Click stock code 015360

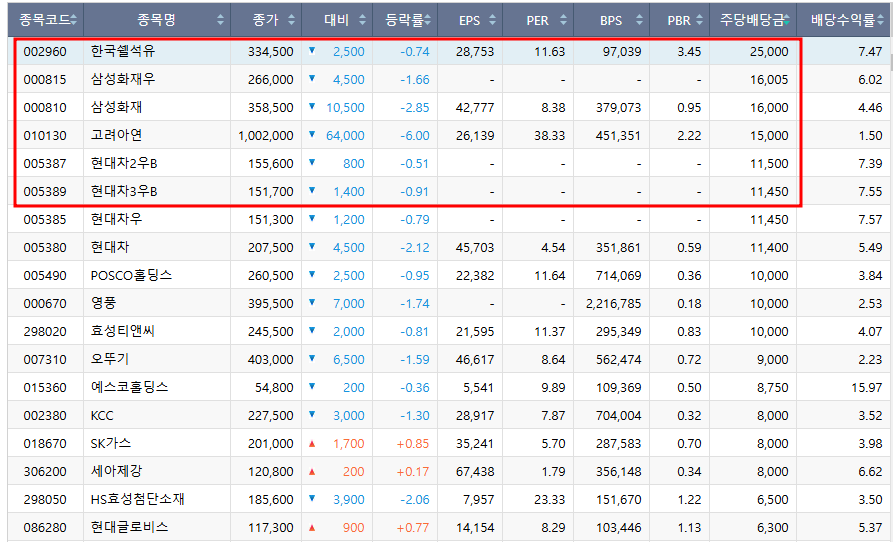[45, 388]
